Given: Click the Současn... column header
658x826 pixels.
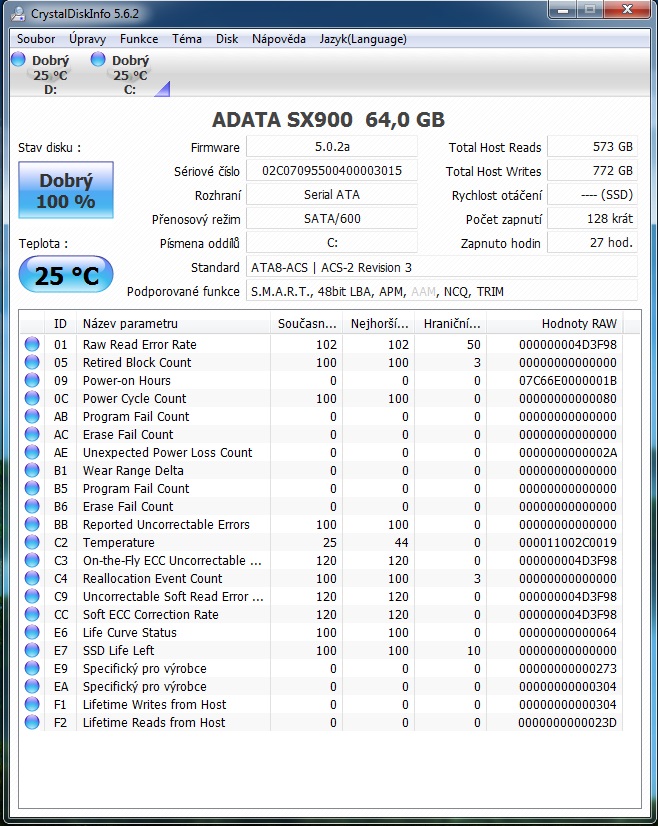Looking at the screenshot, I should coord(307,323).
